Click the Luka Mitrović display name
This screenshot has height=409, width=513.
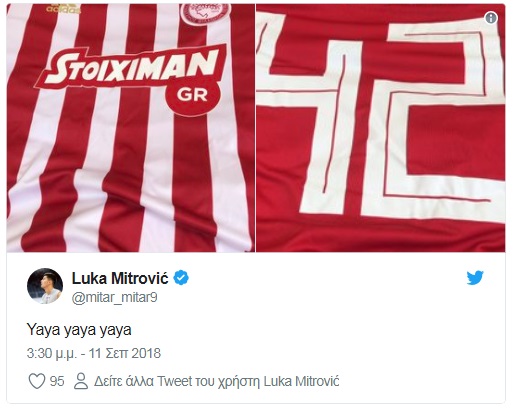tap(120, 278)
